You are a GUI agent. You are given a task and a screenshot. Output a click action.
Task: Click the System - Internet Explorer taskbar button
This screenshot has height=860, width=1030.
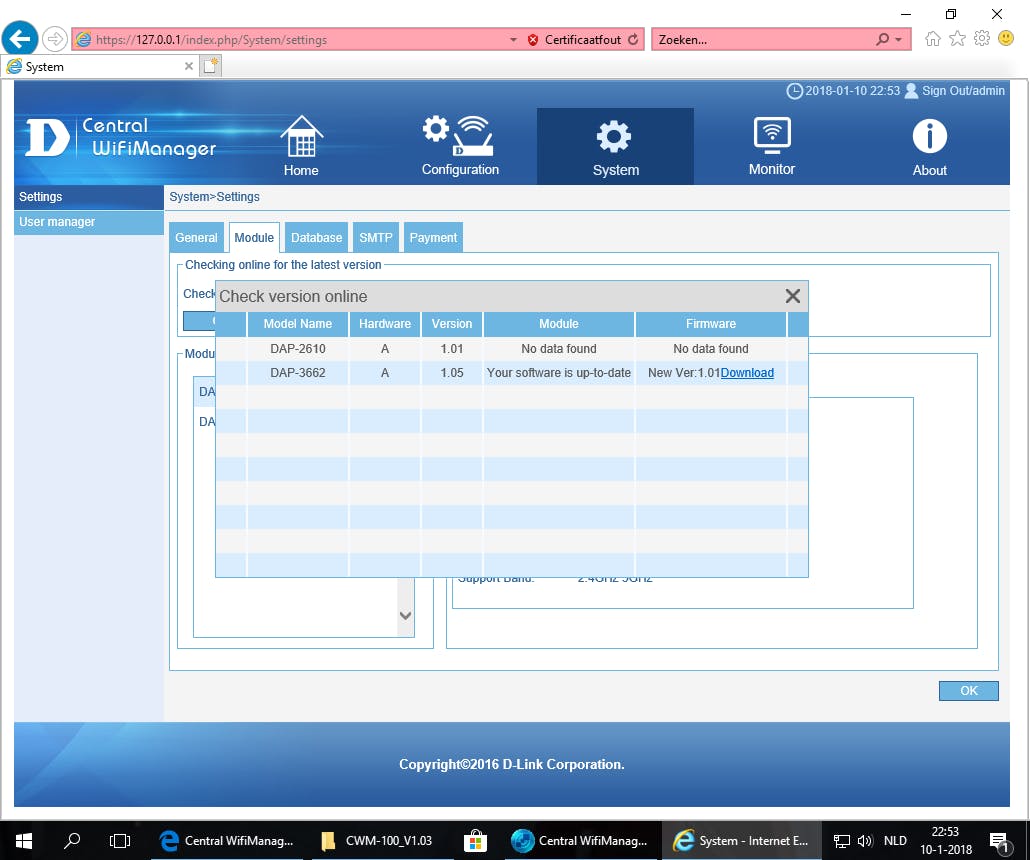coord(742,840)
